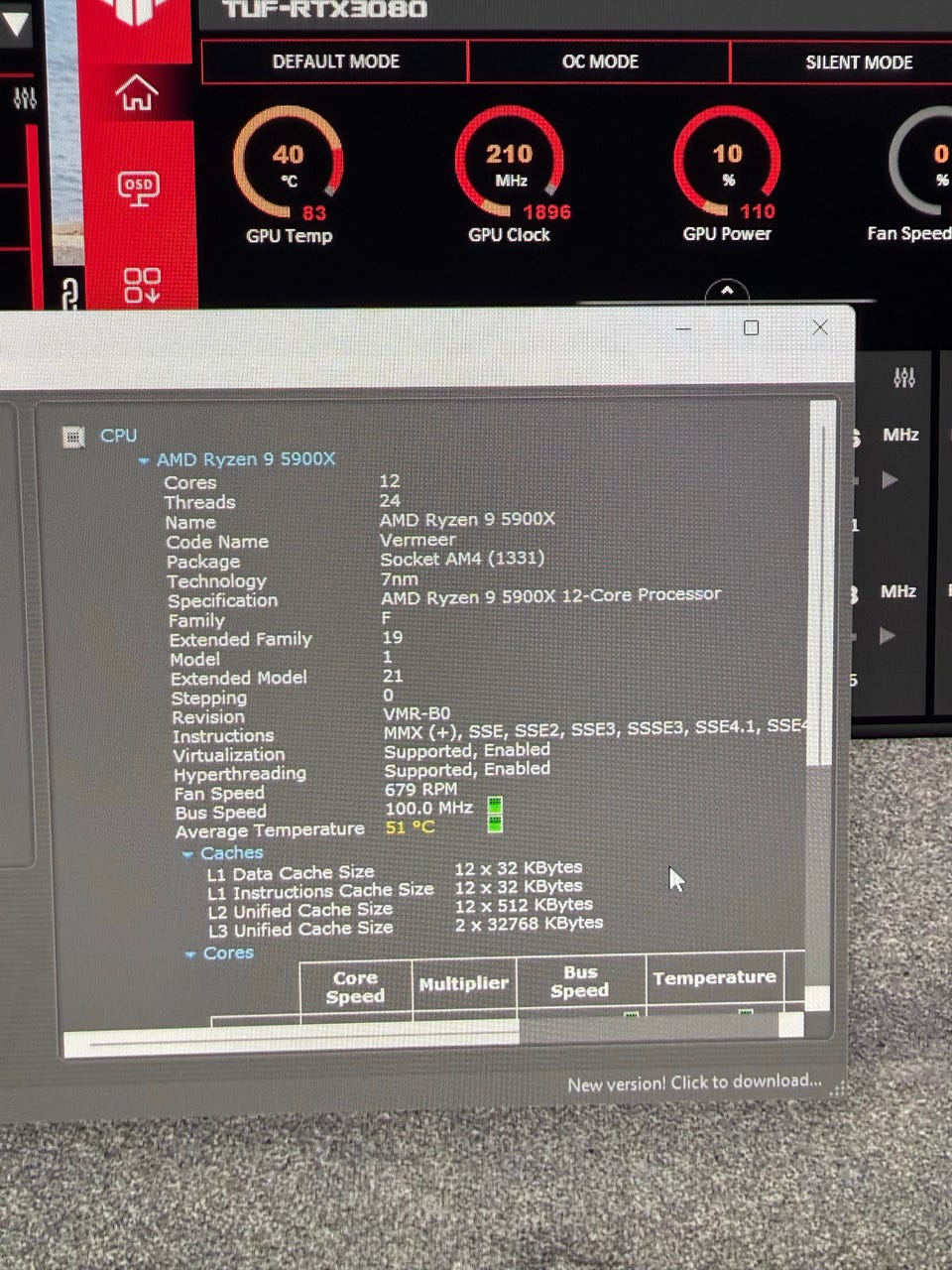
Task: Collapse the AMD Ryzen 9 5900X node
Action: pos(145,460)
